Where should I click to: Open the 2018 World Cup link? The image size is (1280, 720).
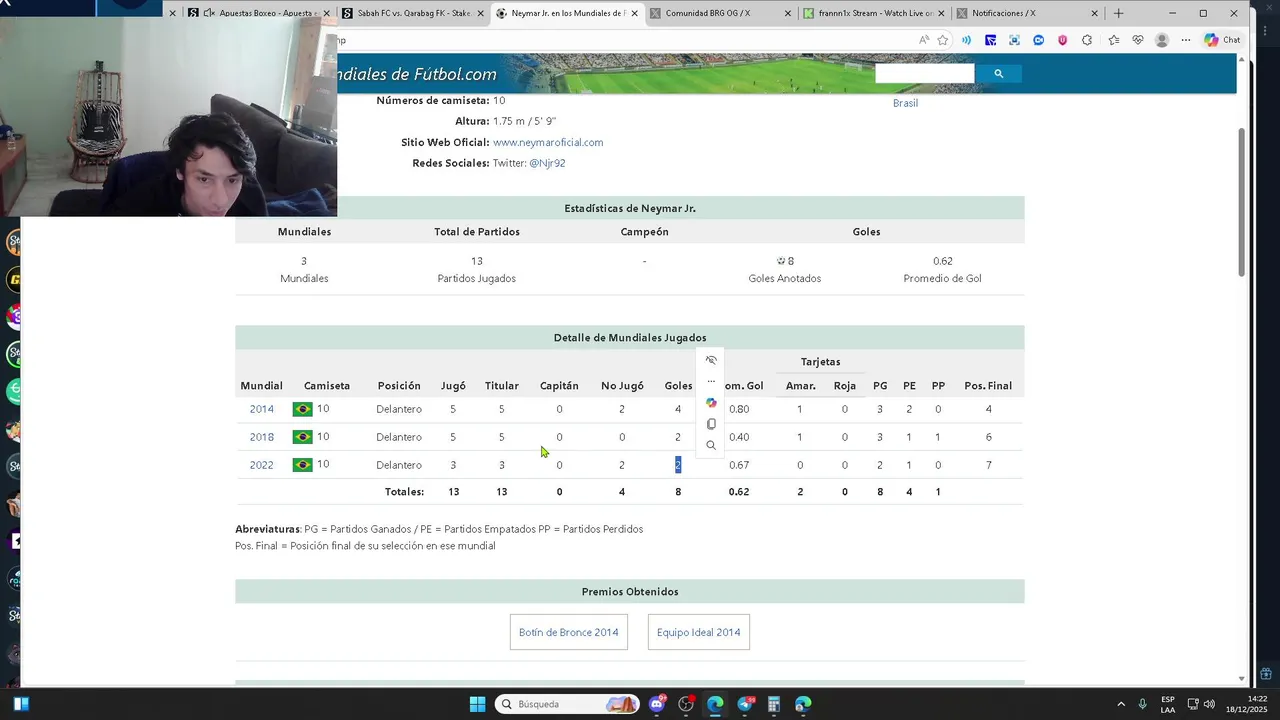pos(261,437)
